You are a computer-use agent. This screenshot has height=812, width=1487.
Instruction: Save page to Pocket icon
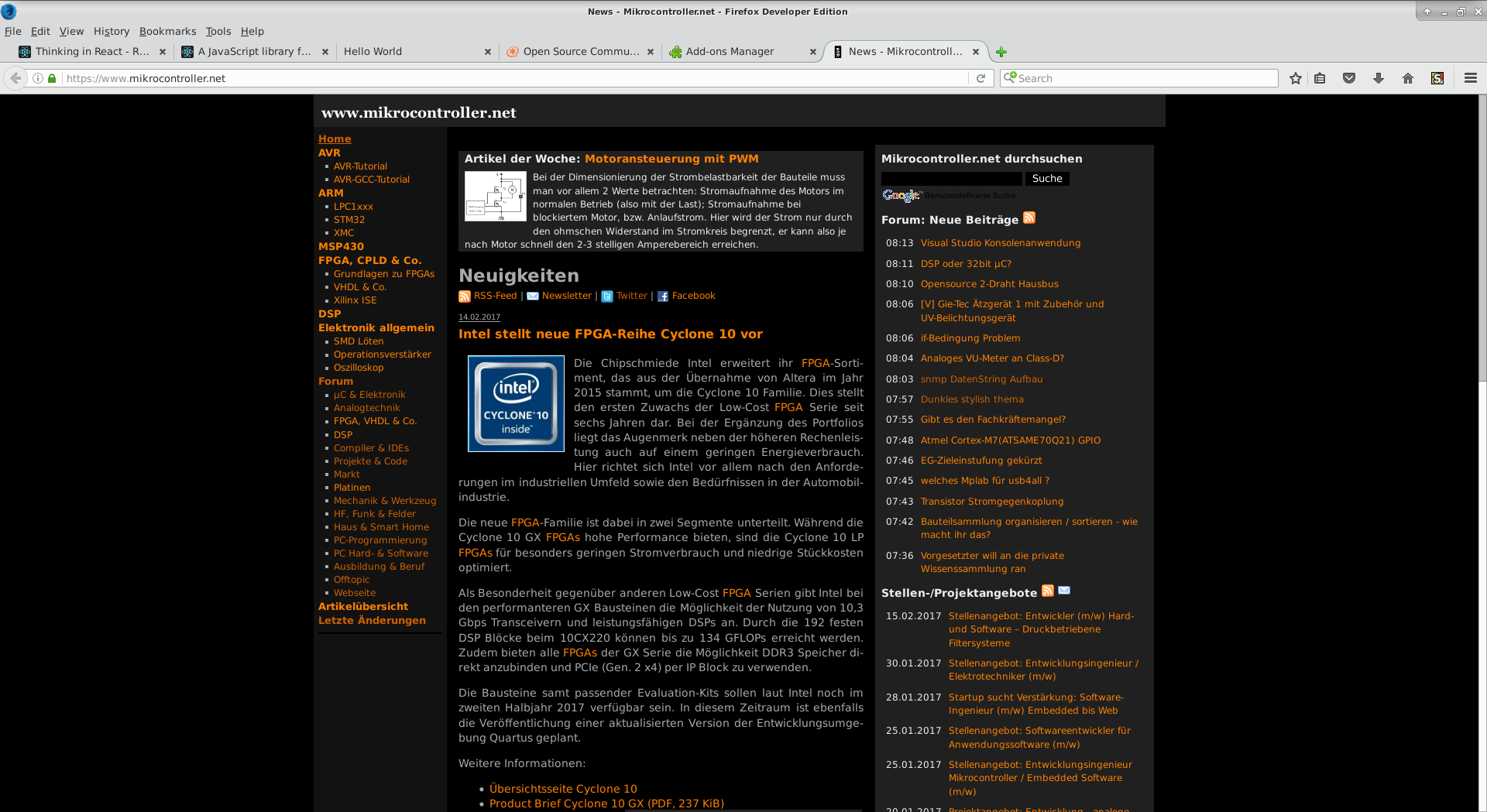pyautogui.click(x=1349, y=78)
